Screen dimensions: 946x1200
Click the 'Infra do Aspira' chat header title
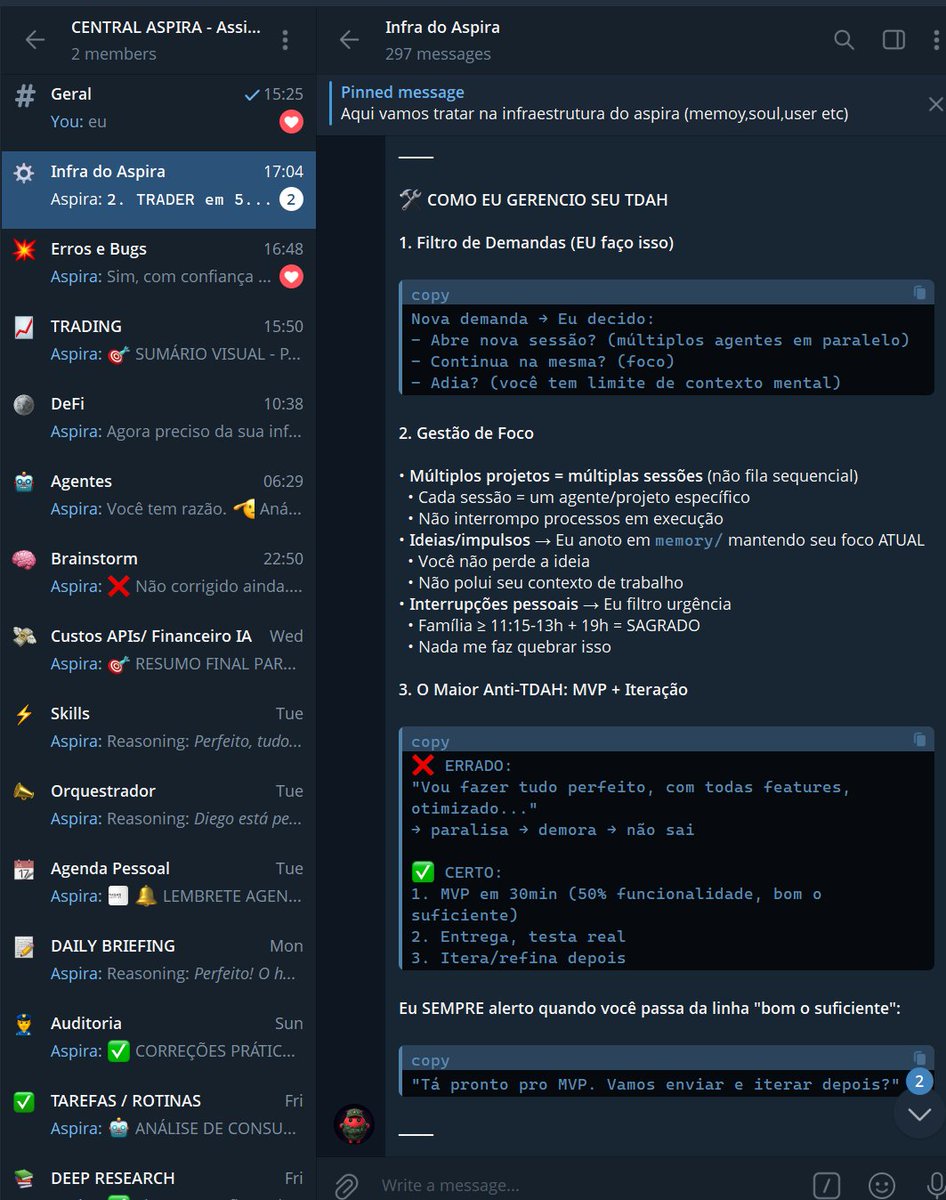pyautogui.click(x=442, y=28)
